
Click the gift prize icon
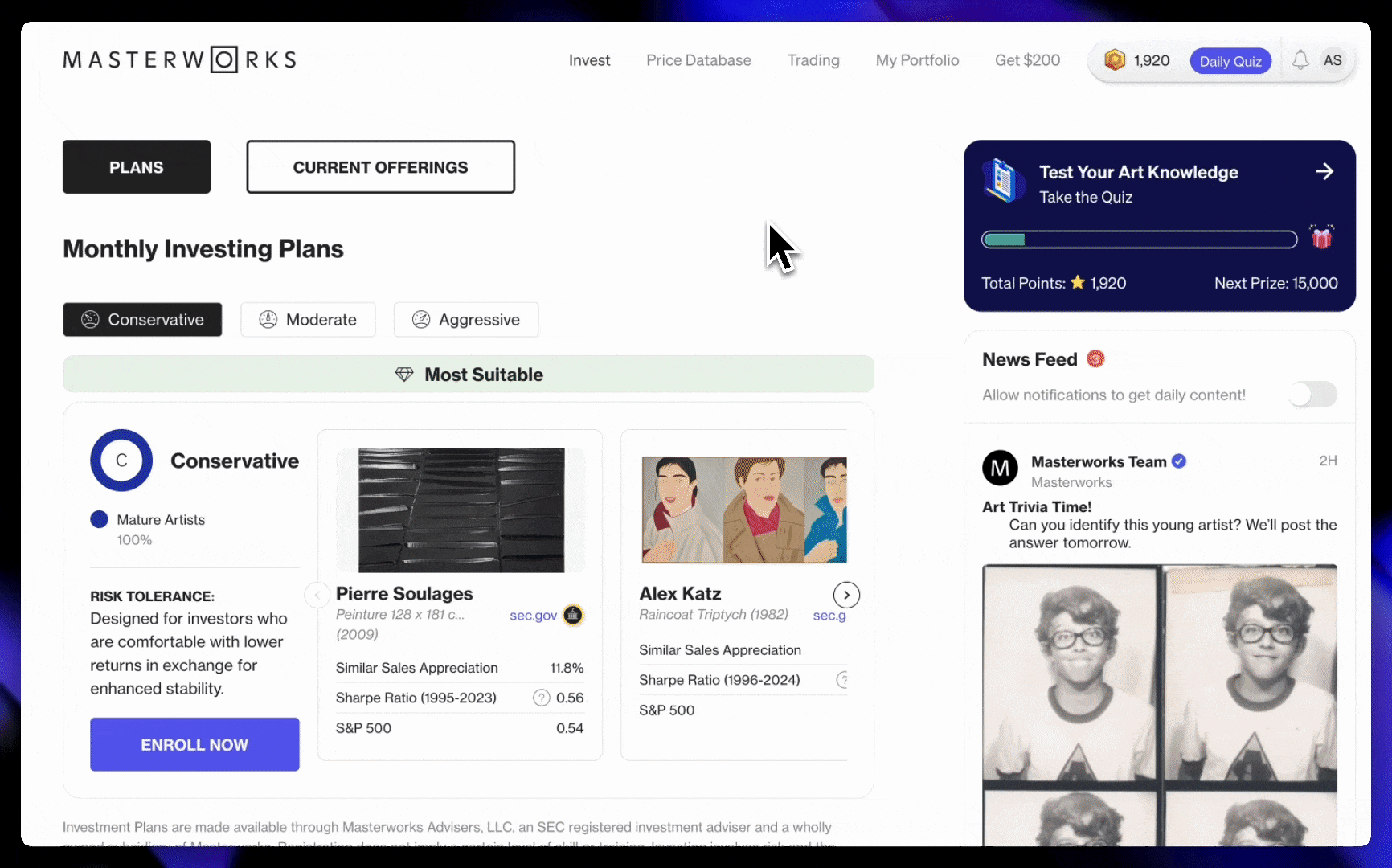tap(1322, 236)
